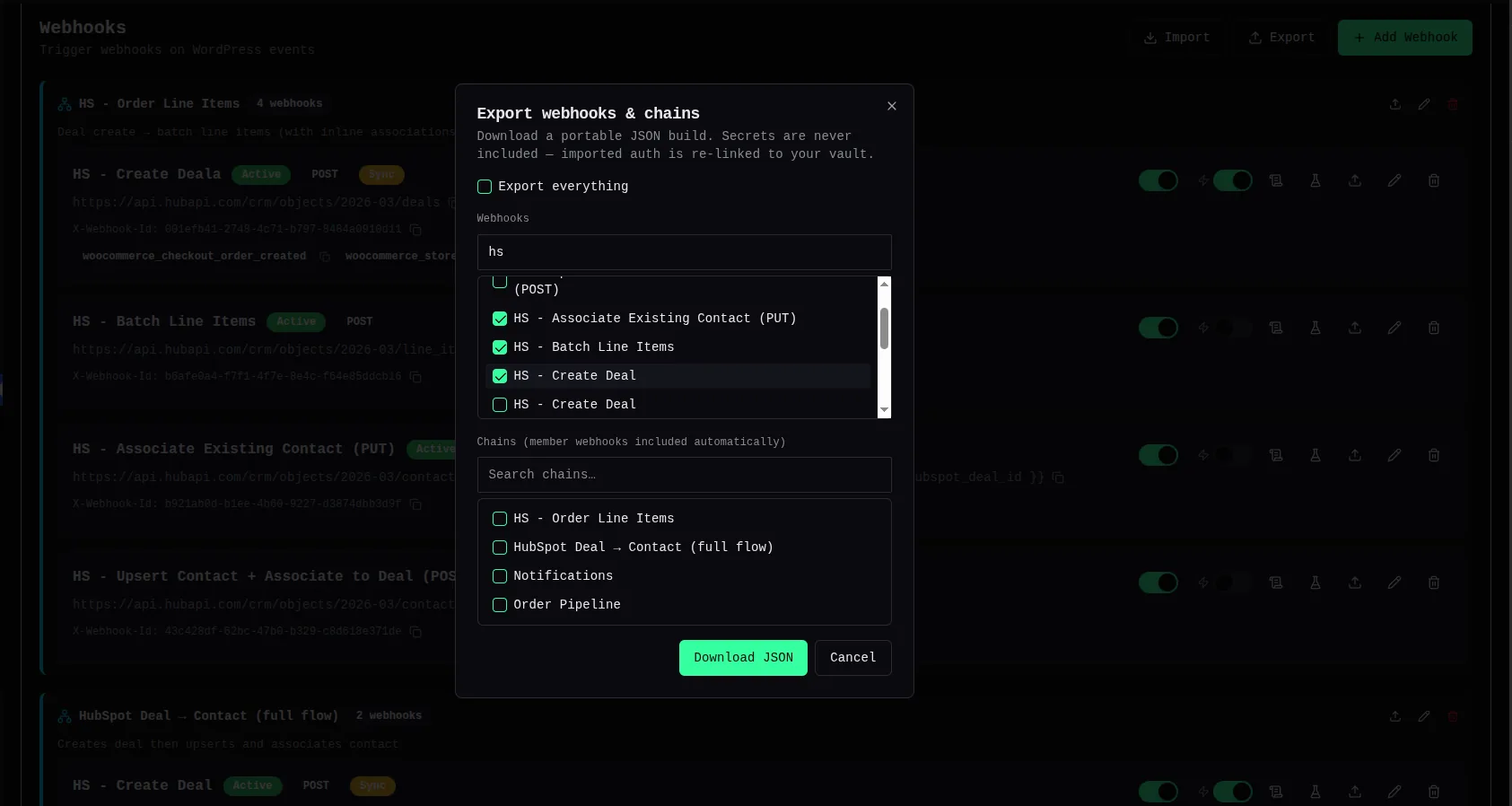Delete HS - Batch Line Items trash icon
This screenshot has height=806, width=1512.
[1434, 328]
